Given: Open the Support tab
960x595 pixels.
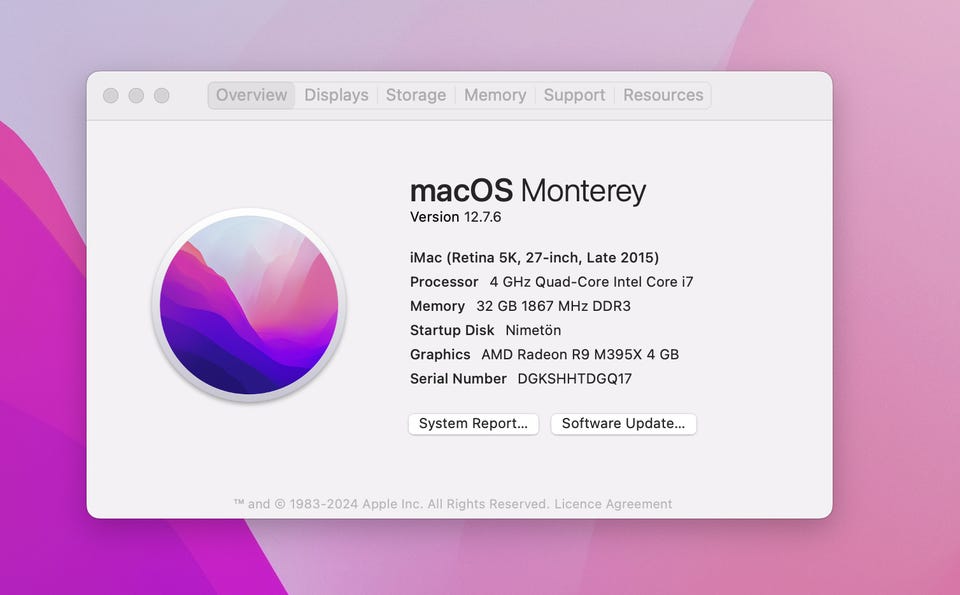Looking at the screenshot, I should tap(574, 95).
